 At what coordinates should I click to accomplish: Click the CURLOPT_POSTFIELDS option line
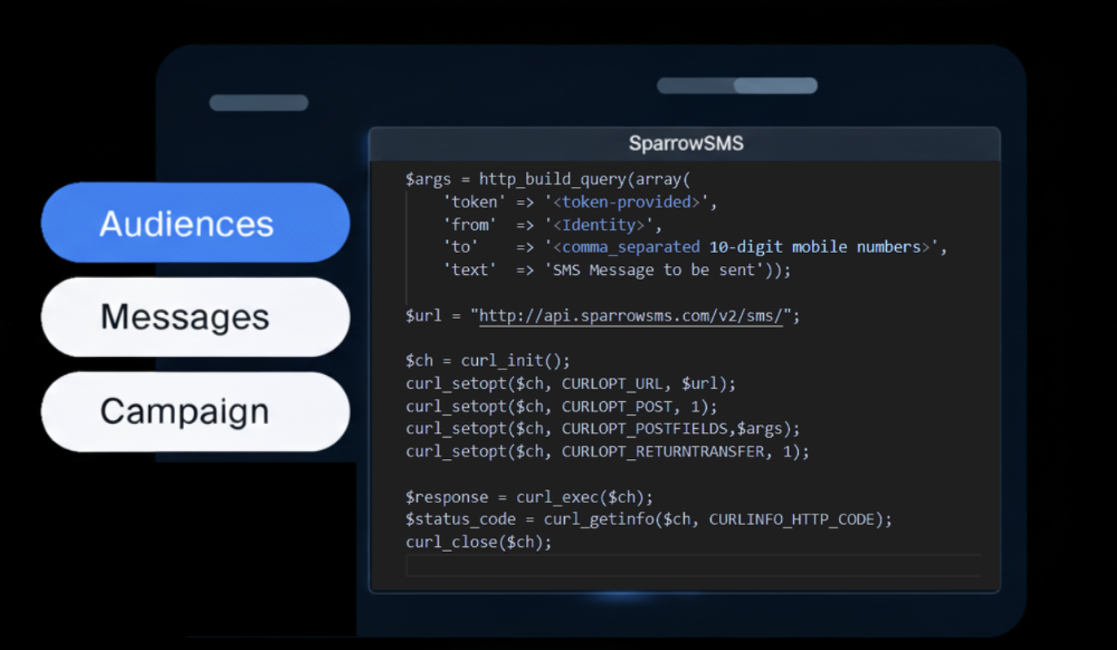[x=603, y=429]
